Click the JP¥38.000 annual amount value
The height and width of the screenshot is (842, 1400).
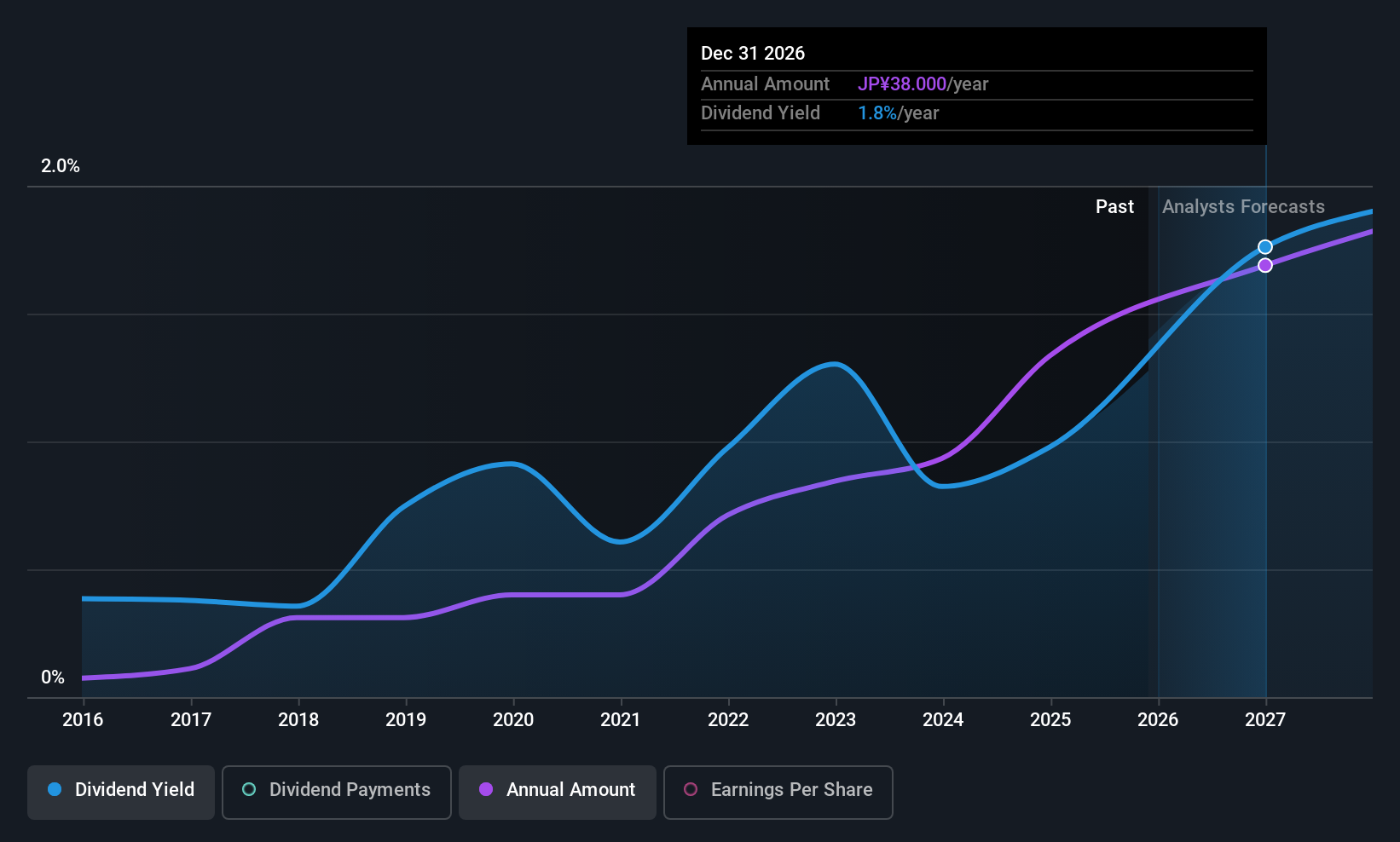(x=902, y=84)
